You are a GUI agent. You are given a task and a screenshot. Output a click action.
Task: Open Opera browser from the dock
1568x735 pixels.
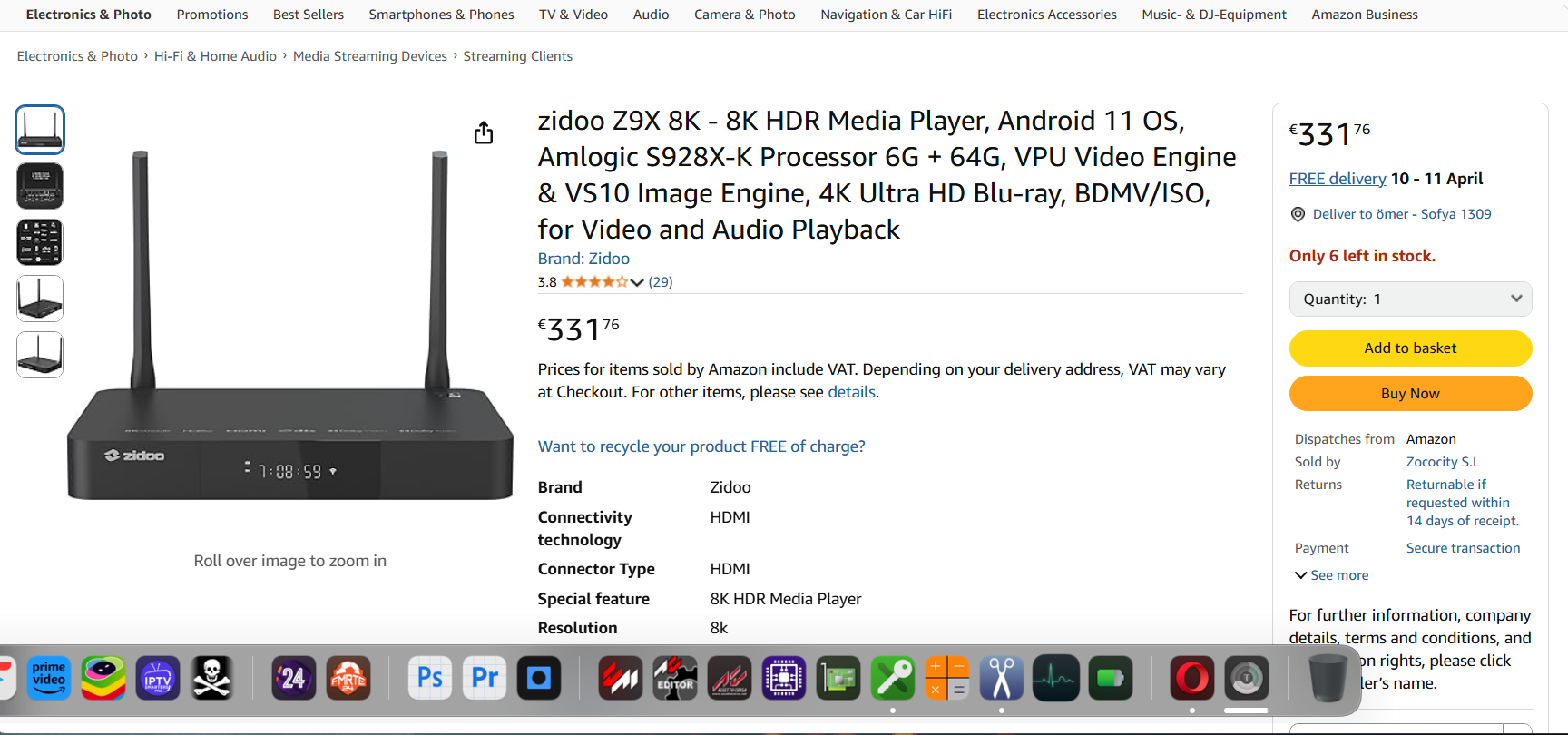point(1192,678)
